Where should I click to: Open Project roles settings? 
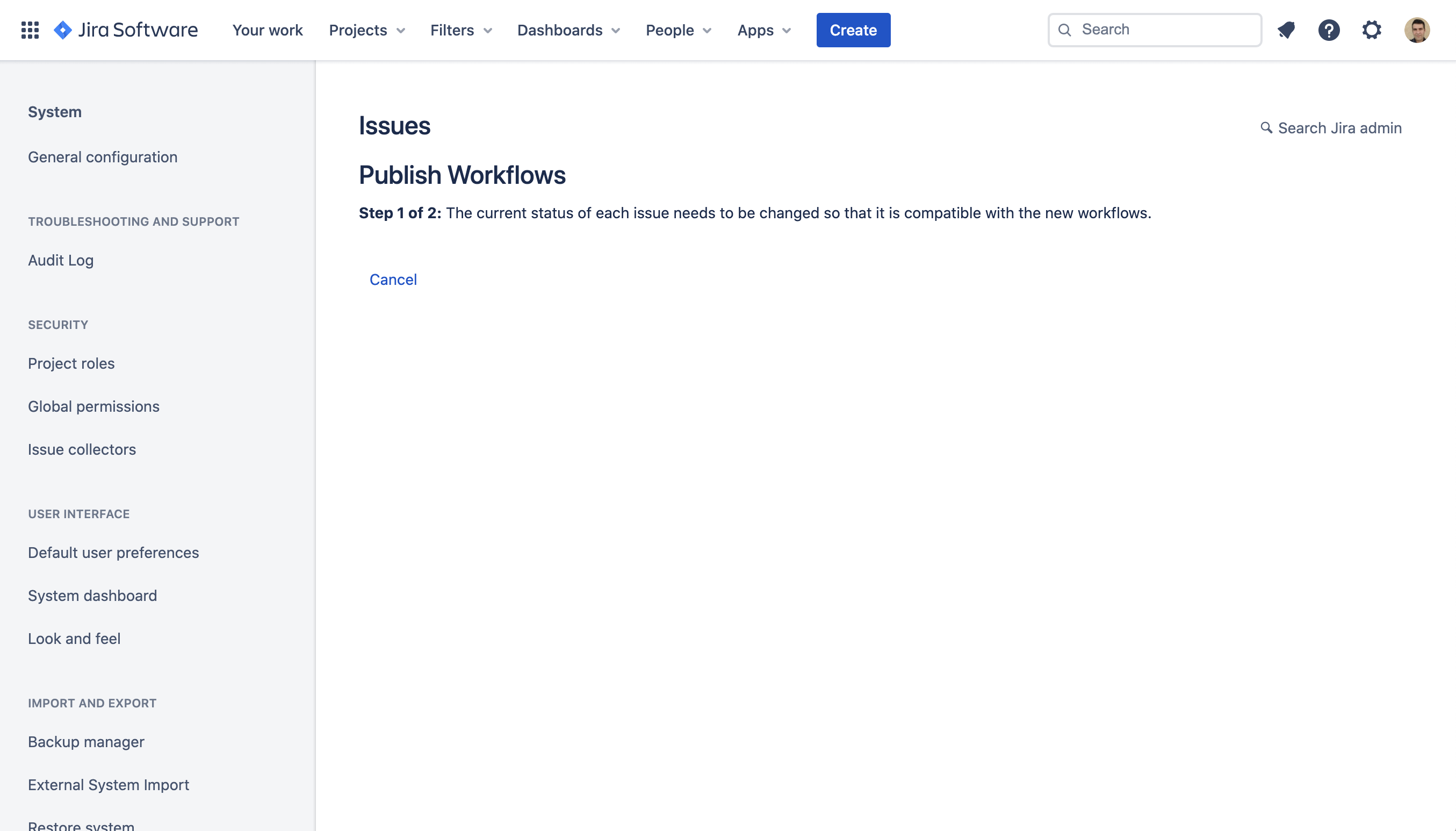click(71, 363)
